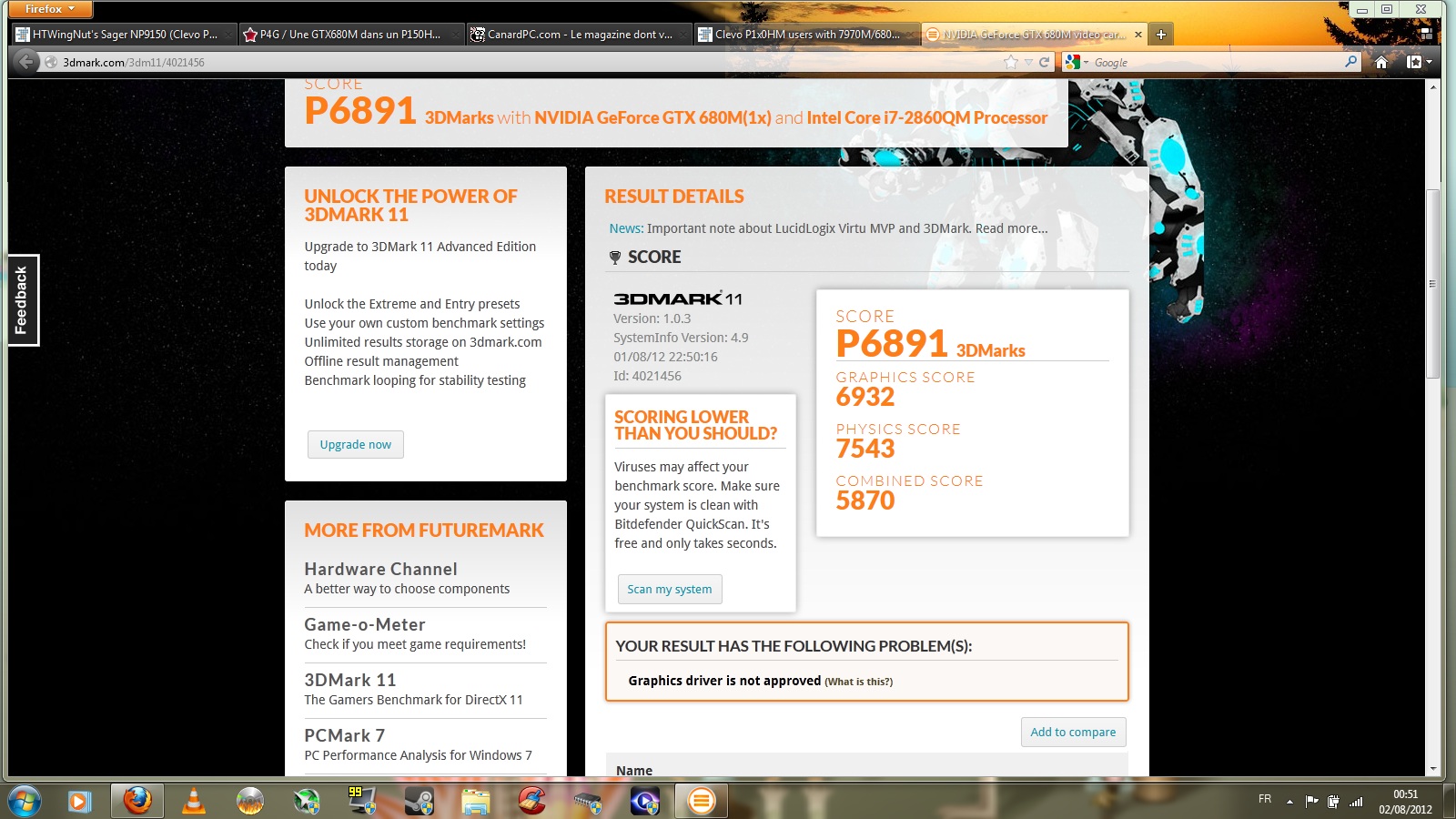Viewport: 1456px width, 819px height.
Task: Open the Action Center flag icon
Action: [x=1311, y=802]
